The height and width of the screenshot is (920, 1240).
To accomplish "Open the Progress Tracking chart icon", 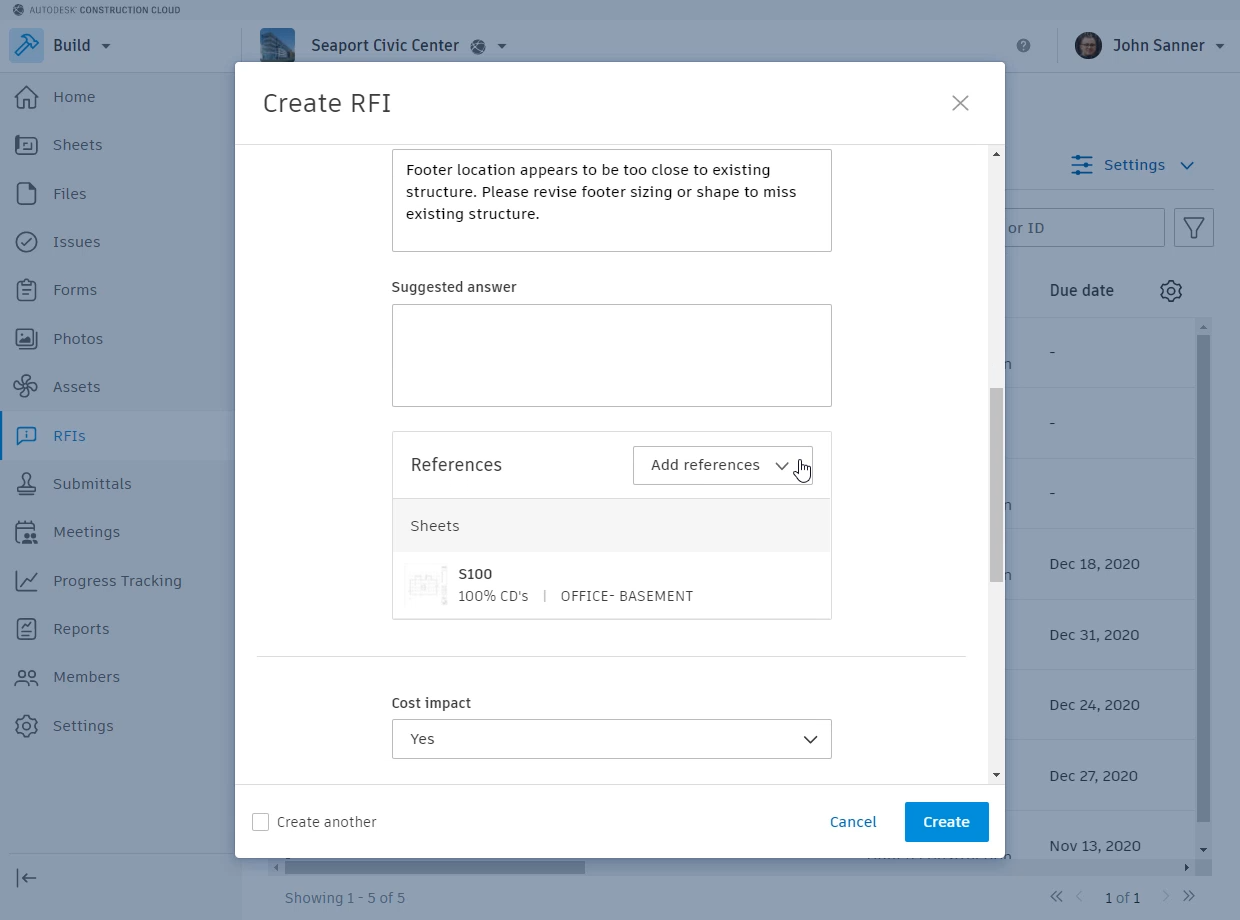I will [27, 580].
